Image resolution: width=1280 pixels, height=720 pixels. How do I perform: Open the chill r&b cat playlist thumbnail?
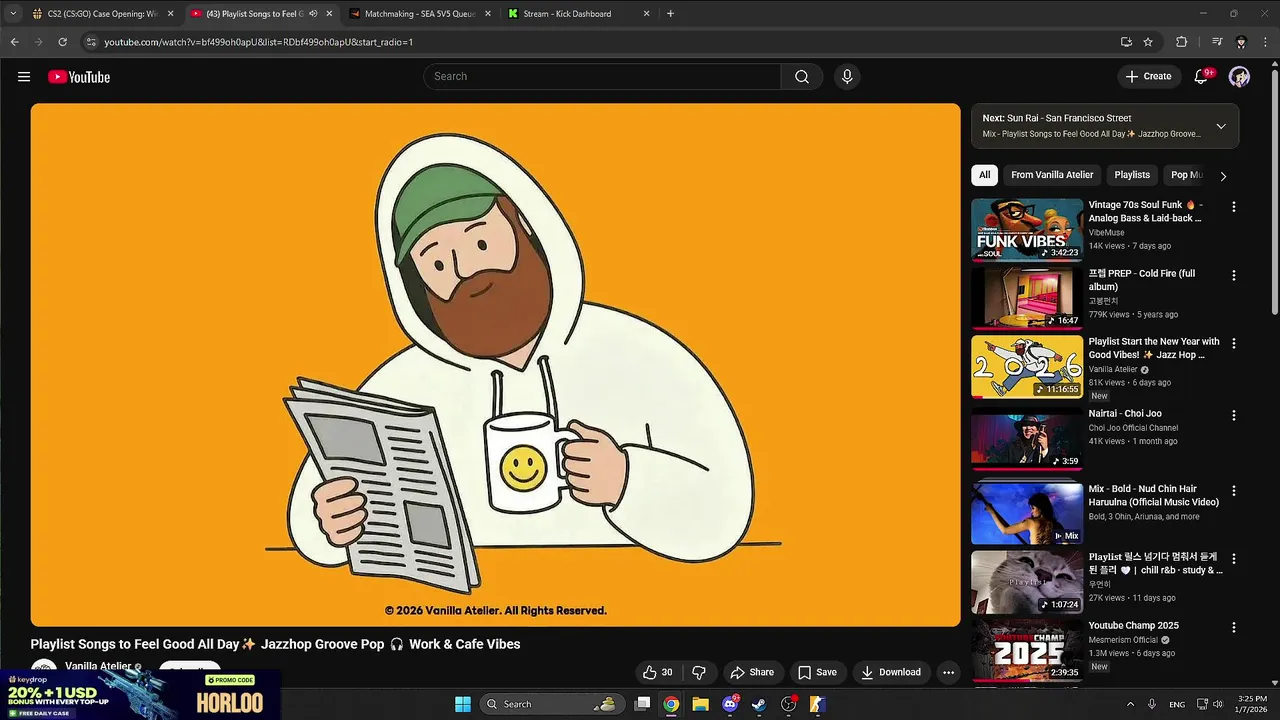(1027, 582)
